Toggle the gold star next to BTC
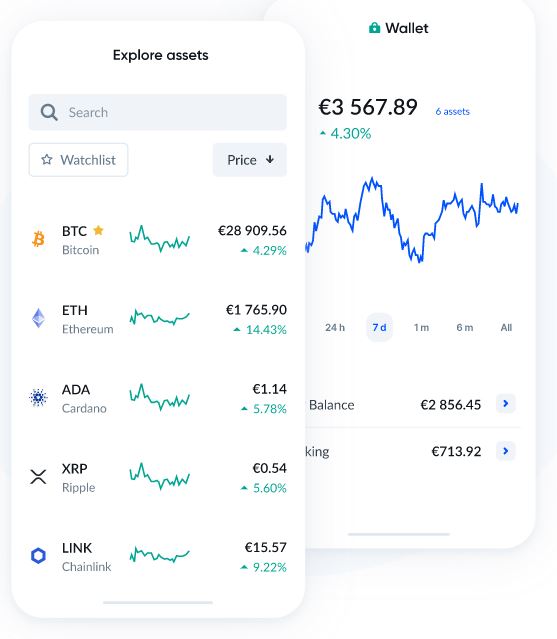This screenshot has height=639, width=557. click(x=98, y=231)
